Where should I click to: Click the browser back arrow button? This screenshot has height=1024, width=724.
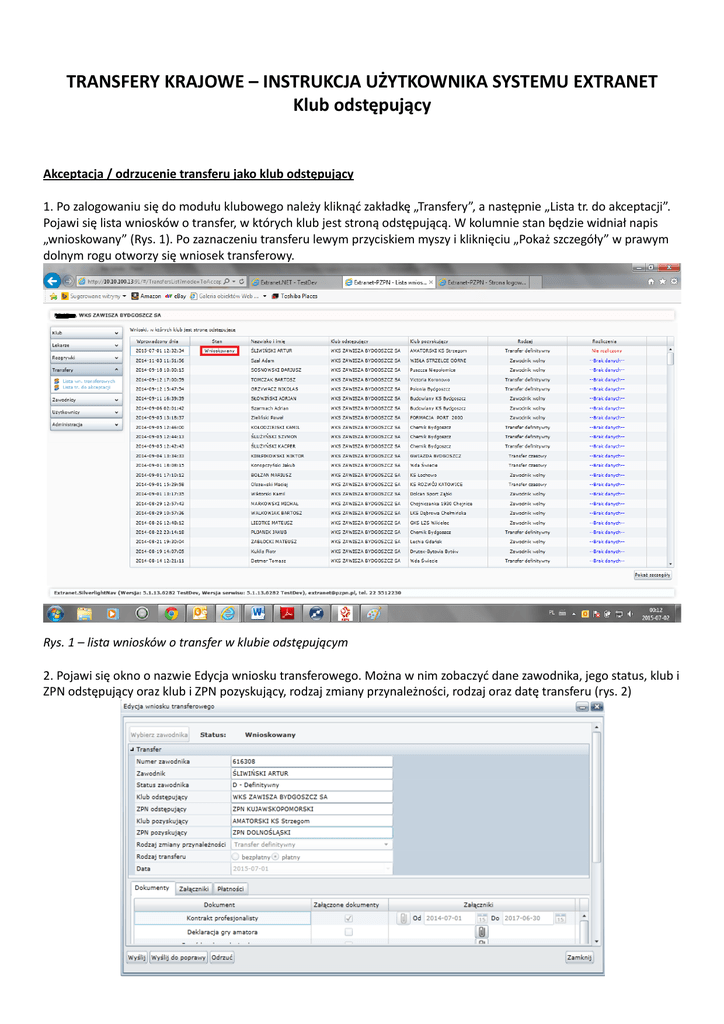(52, 281)
